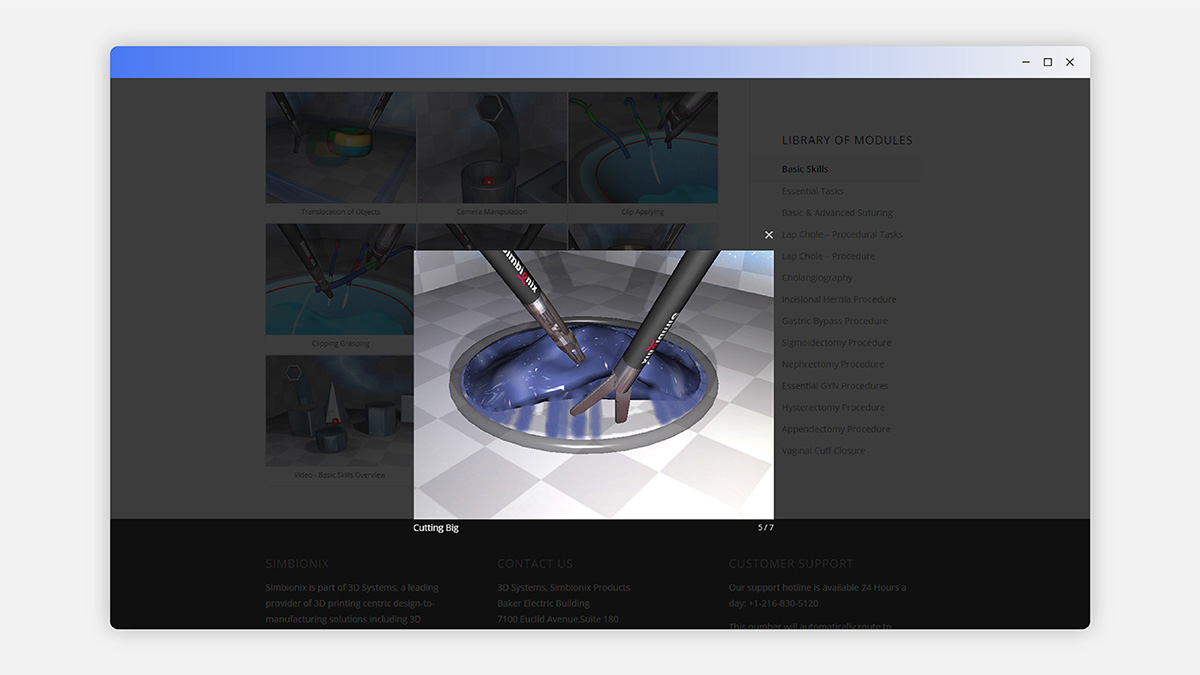Open Lap Chole – Procedural Tasks module
Viewport: 1200px width, 675px height.
(842, 235)
